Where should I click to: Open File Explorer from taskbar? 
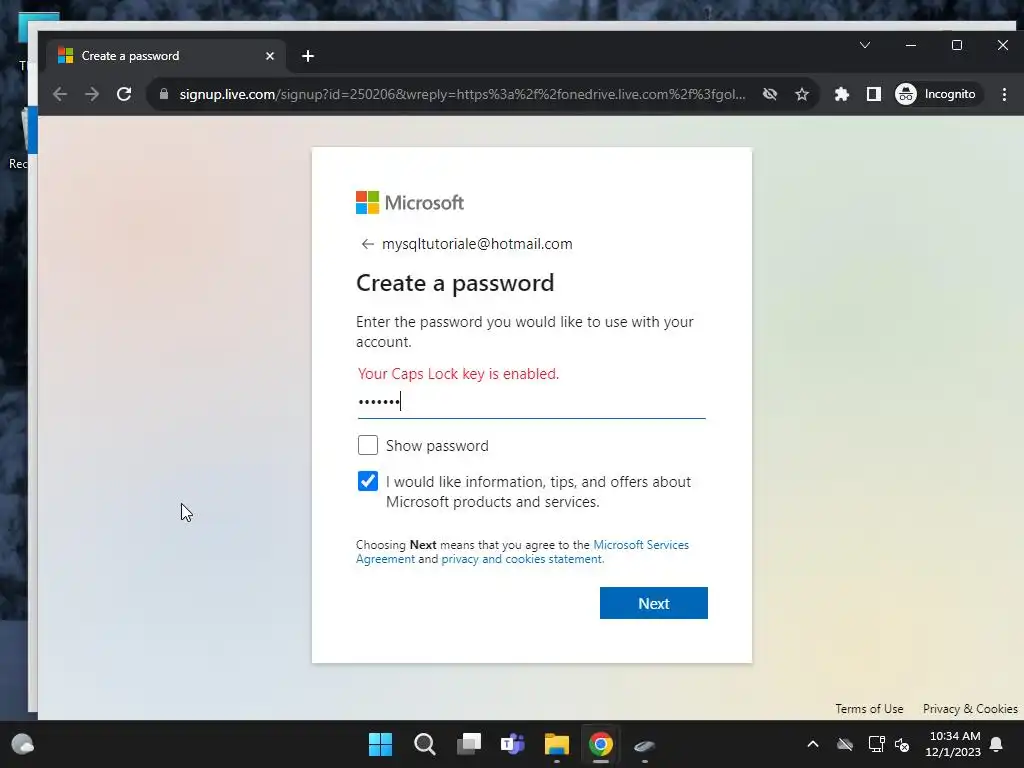click(x=557, y=744)
